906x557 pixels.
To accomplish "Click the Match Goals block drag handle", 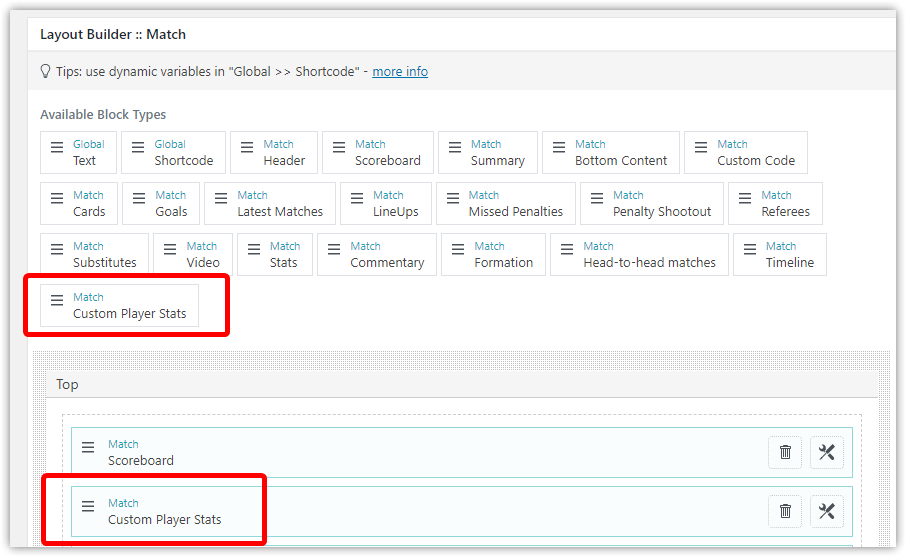I will (x=139, y=198).
